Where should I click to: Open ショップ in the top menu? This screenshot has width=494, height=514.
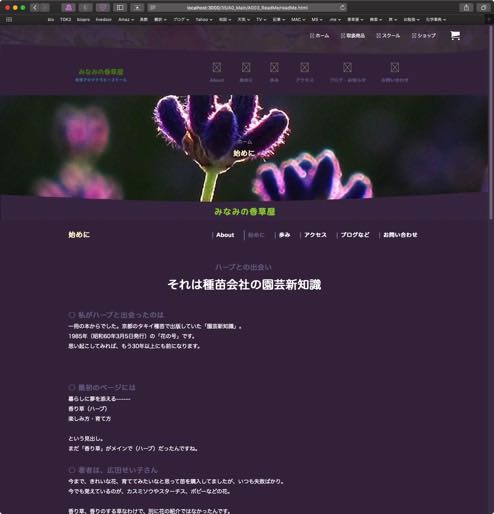tap(424, 36)
